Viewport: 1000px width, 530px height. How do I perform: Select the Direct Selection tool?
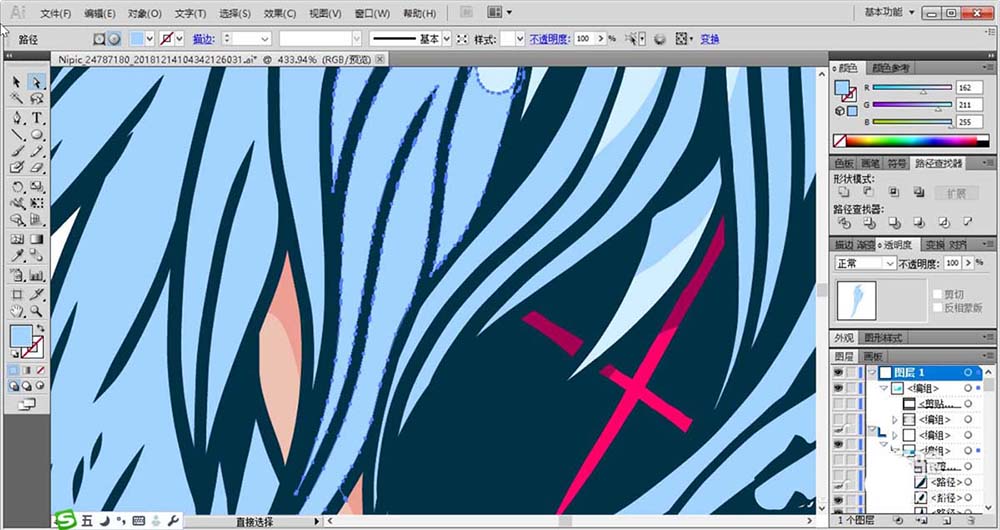point(36,82)
